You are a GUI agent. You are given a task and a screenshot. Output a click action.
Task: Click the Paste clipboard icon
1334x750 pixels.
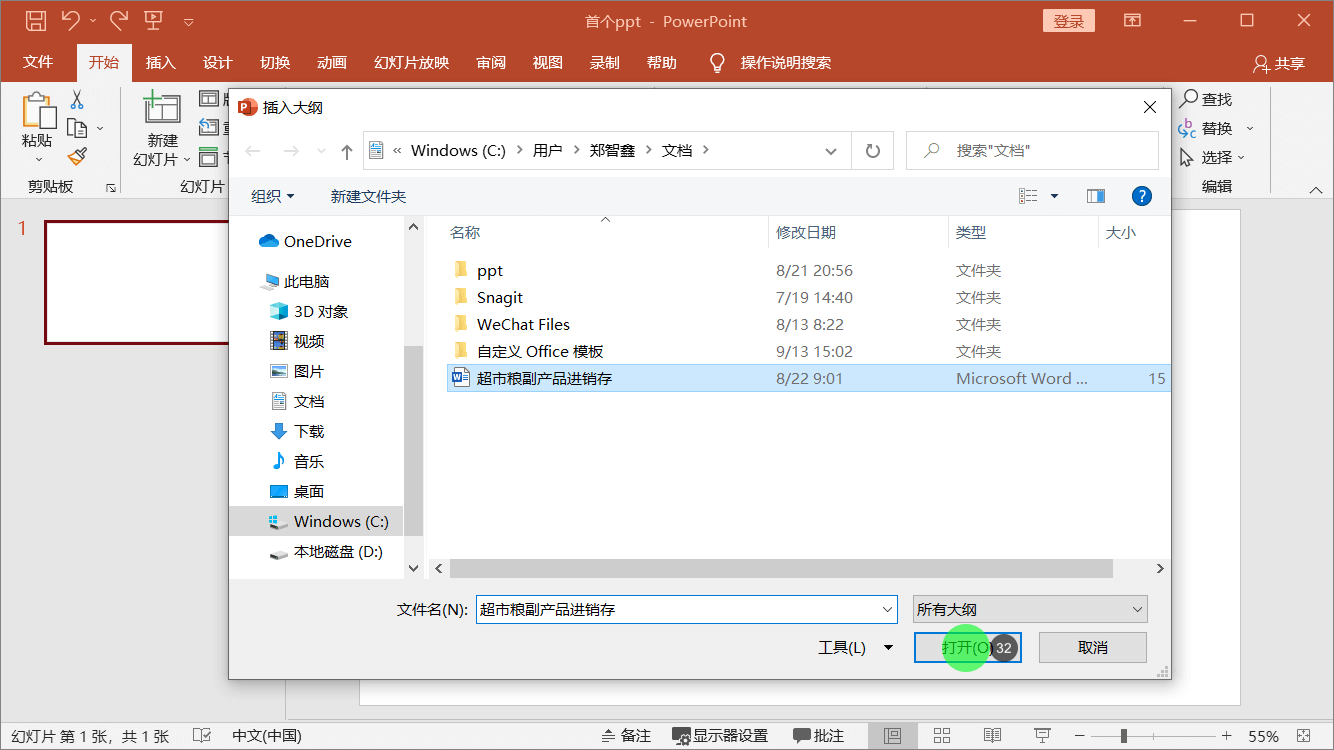(x=38, y=111)
